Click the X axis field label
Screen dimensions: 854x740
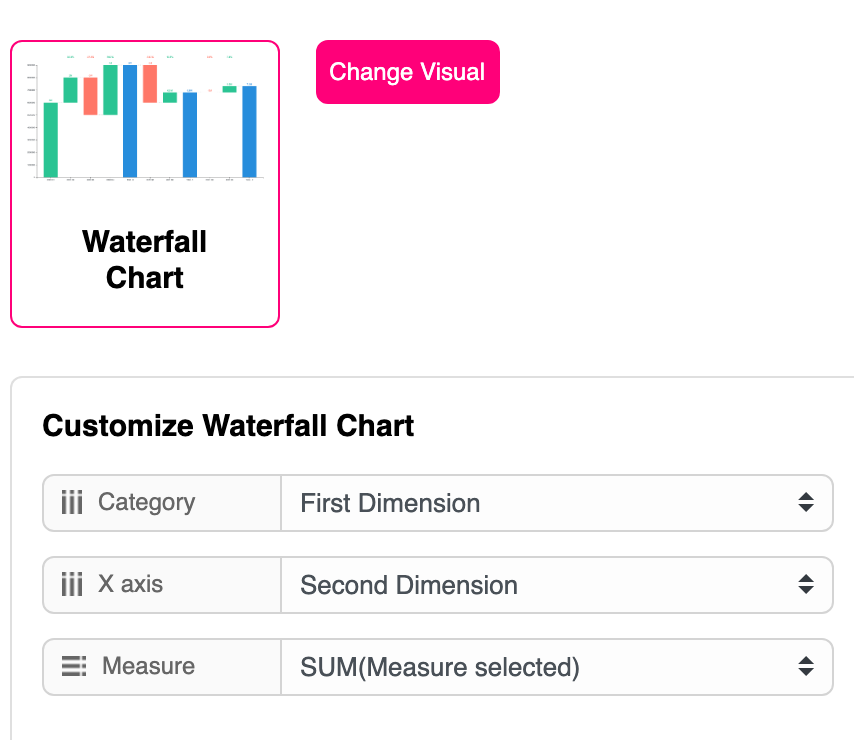coord(130,585)
